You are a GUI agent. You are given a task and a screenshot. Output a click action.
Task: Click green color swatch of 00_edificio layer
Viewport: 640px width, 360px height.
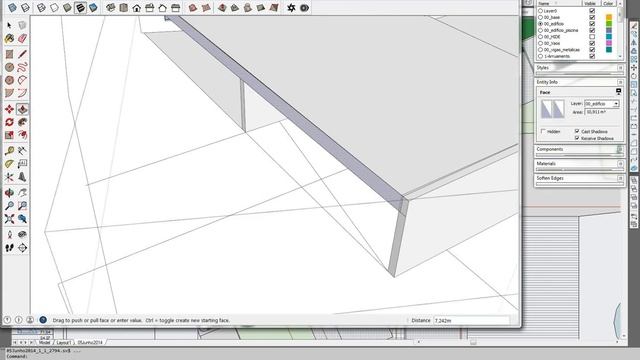tap(609, 24)
